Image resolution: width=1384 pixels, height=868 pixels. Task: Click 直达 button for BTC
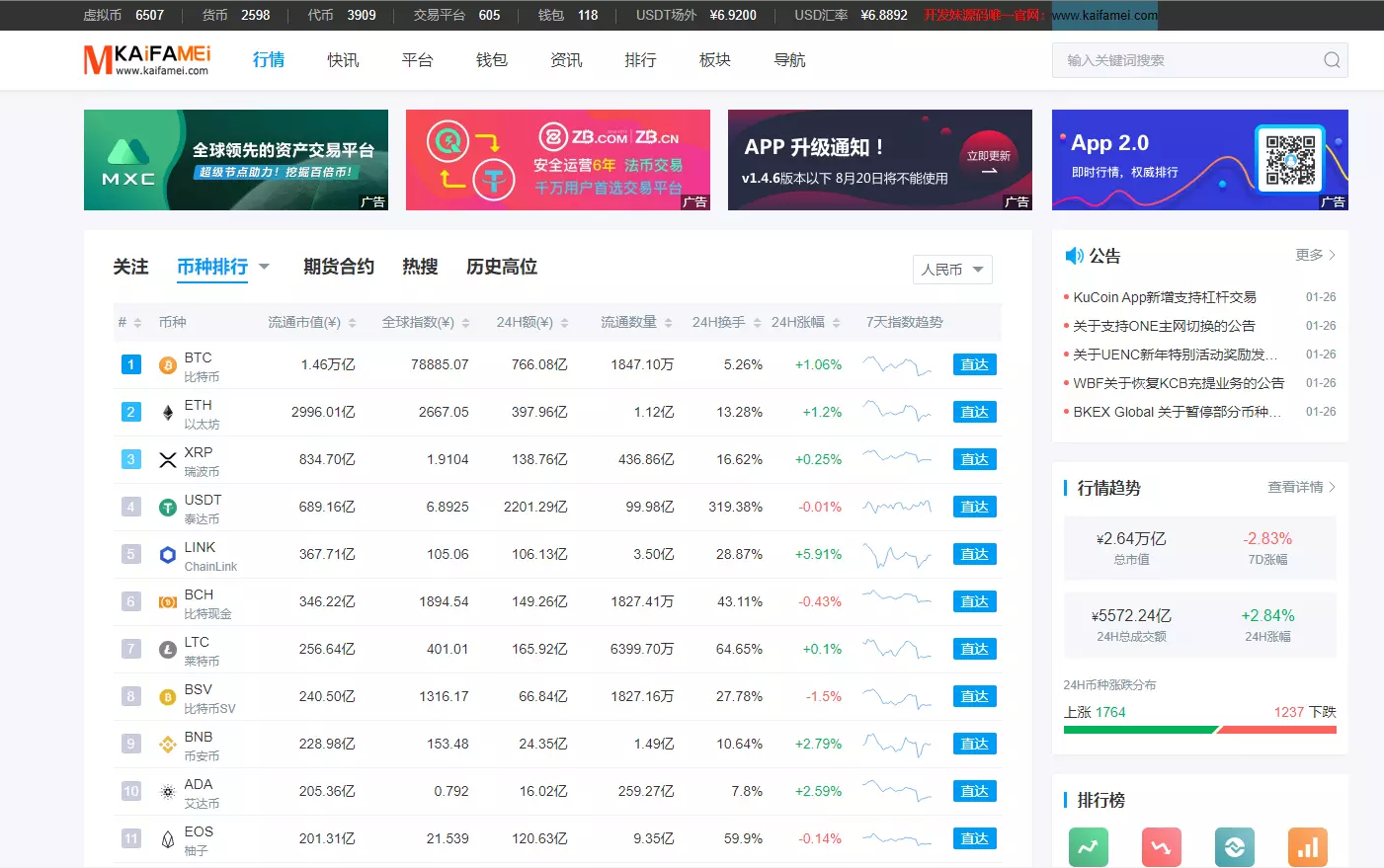(975, 364)
